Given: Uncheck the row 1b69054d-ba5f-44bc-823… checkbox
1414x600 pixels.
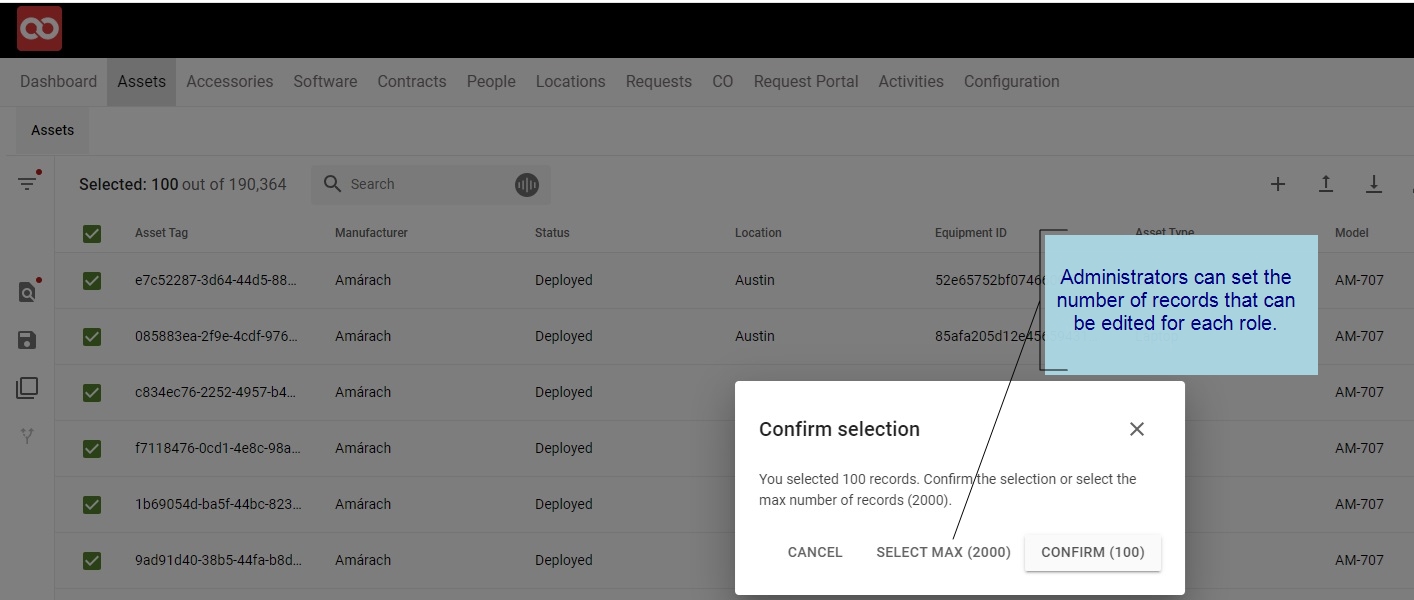Looking at the screenshot, I should [x=92, y=505].
